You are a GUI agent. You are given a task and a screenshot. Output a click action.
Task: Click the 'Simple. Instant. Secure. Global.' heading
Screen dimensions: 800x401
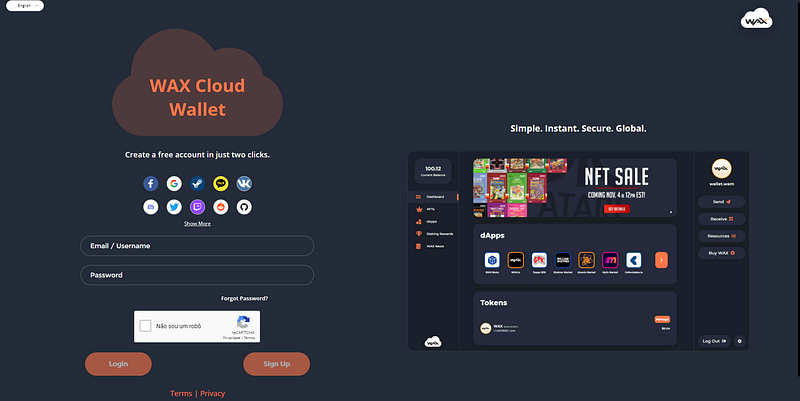coord(578,129)
